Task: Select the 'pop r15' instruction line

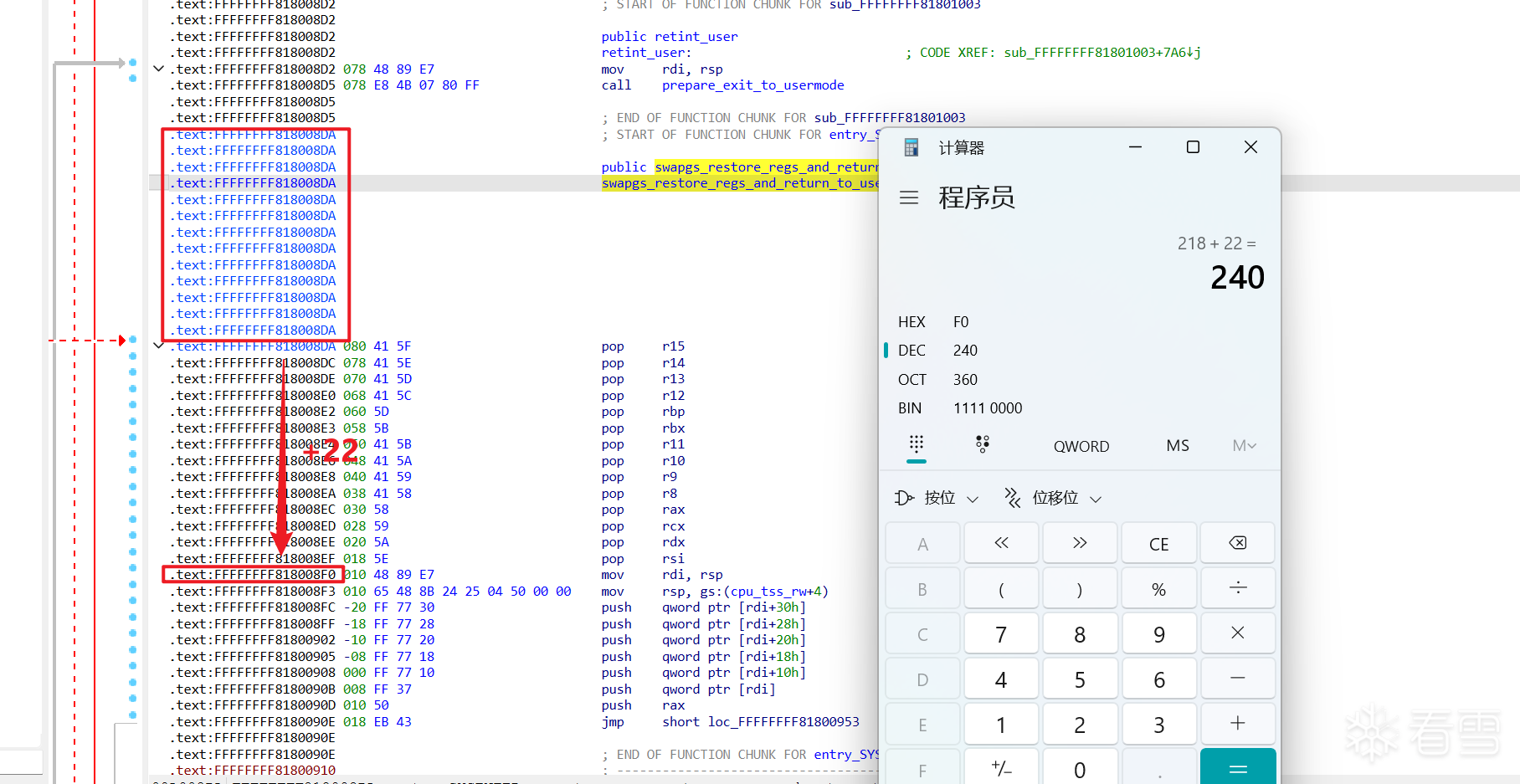Action: point(643,346)
